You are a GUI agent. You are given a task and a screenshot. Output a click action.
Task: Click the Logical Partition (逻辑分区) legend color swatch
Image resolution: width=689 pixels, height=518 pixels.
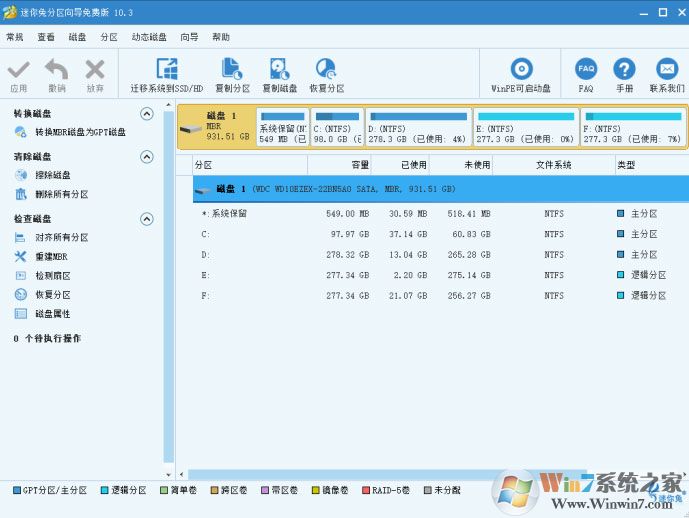104,491
